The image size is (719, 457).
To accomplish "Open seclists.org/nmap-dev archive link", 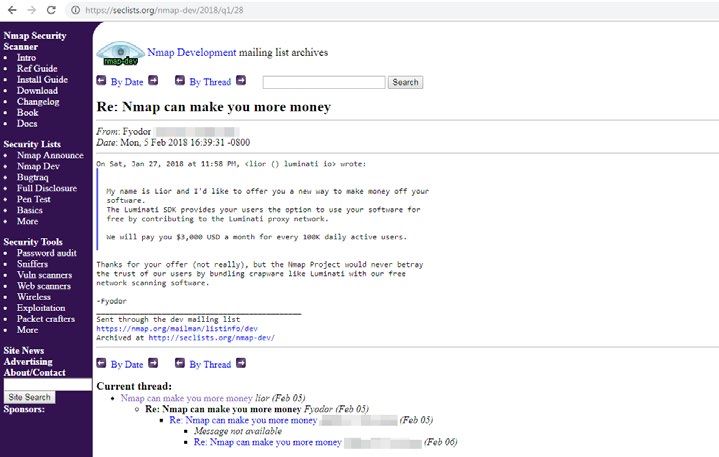I will click(211, 338).
